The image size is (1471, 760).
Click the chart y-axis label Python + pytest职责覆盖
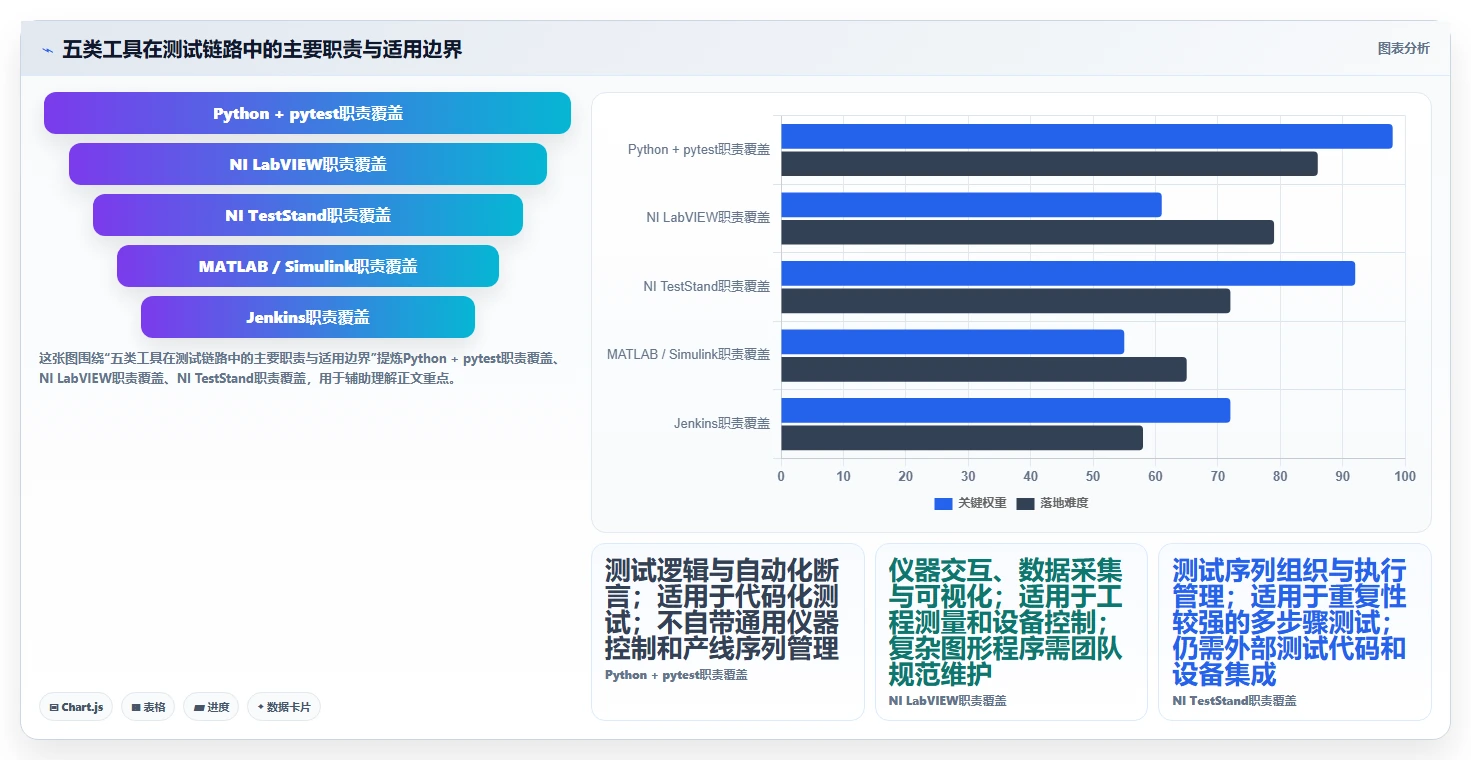[699, 149]
